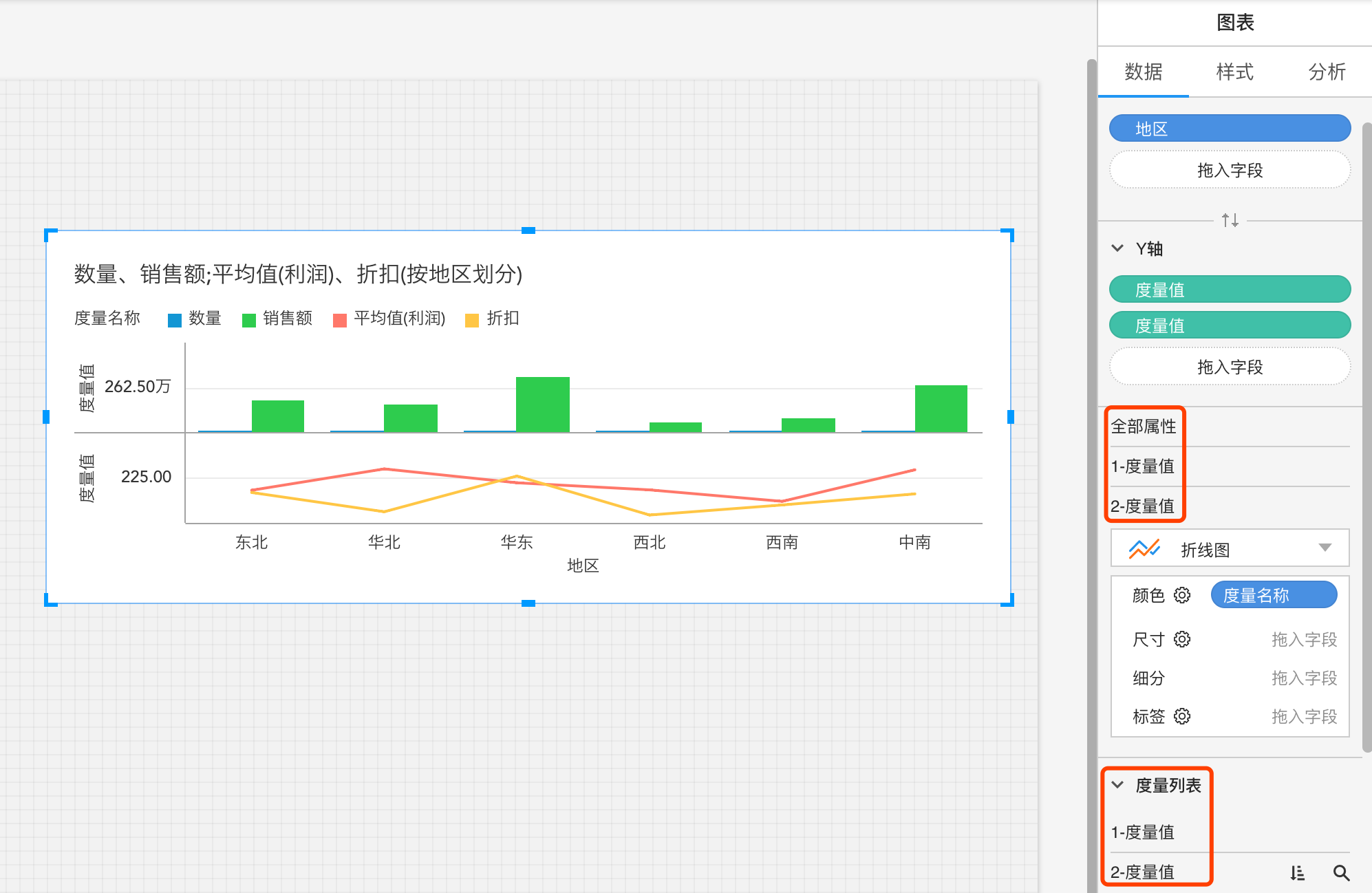Open size settings gear icon
1372x893 pixels.
tap(1182, 639)
